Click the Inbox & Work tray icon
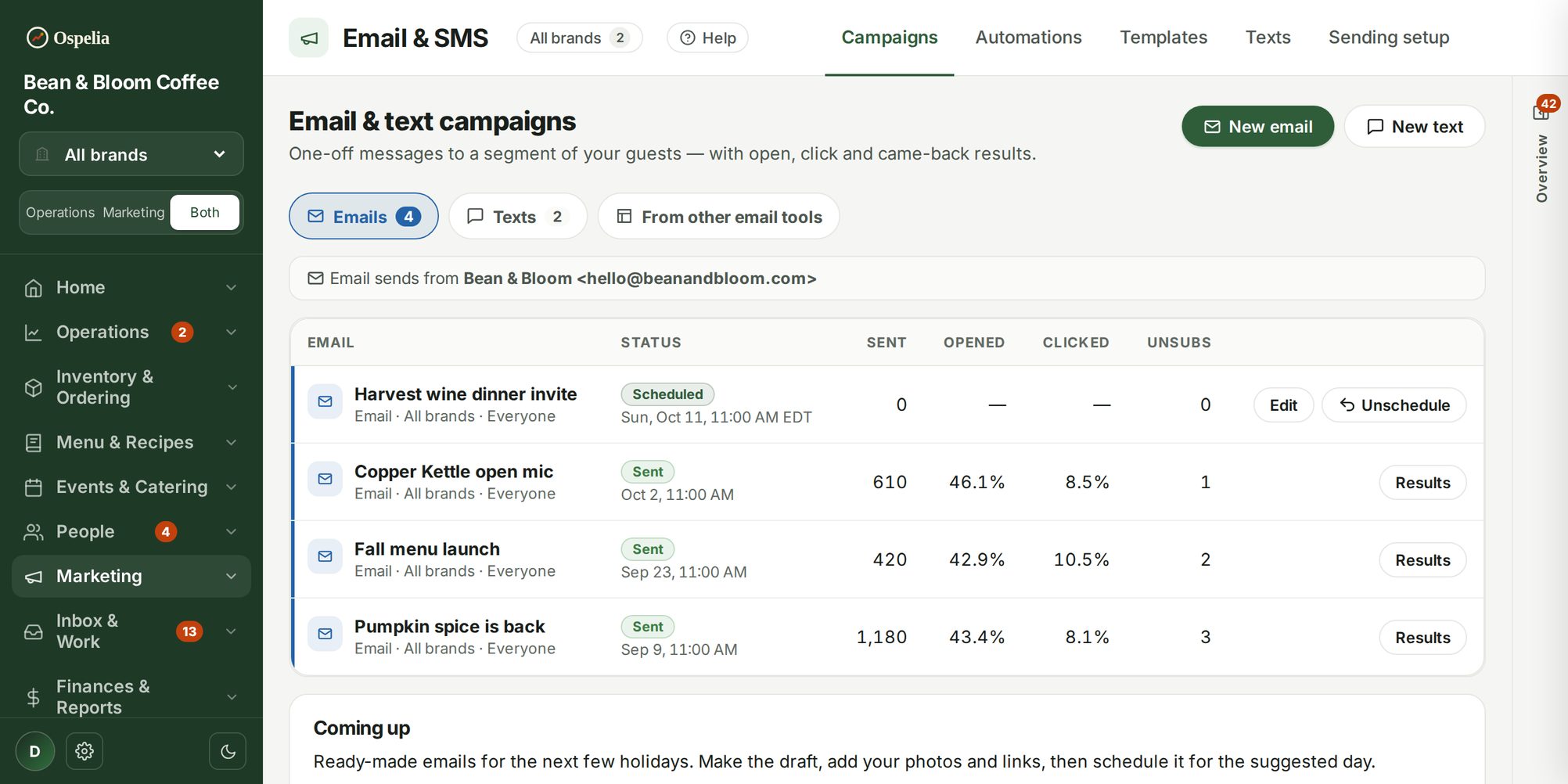 [x=34, y=631]
